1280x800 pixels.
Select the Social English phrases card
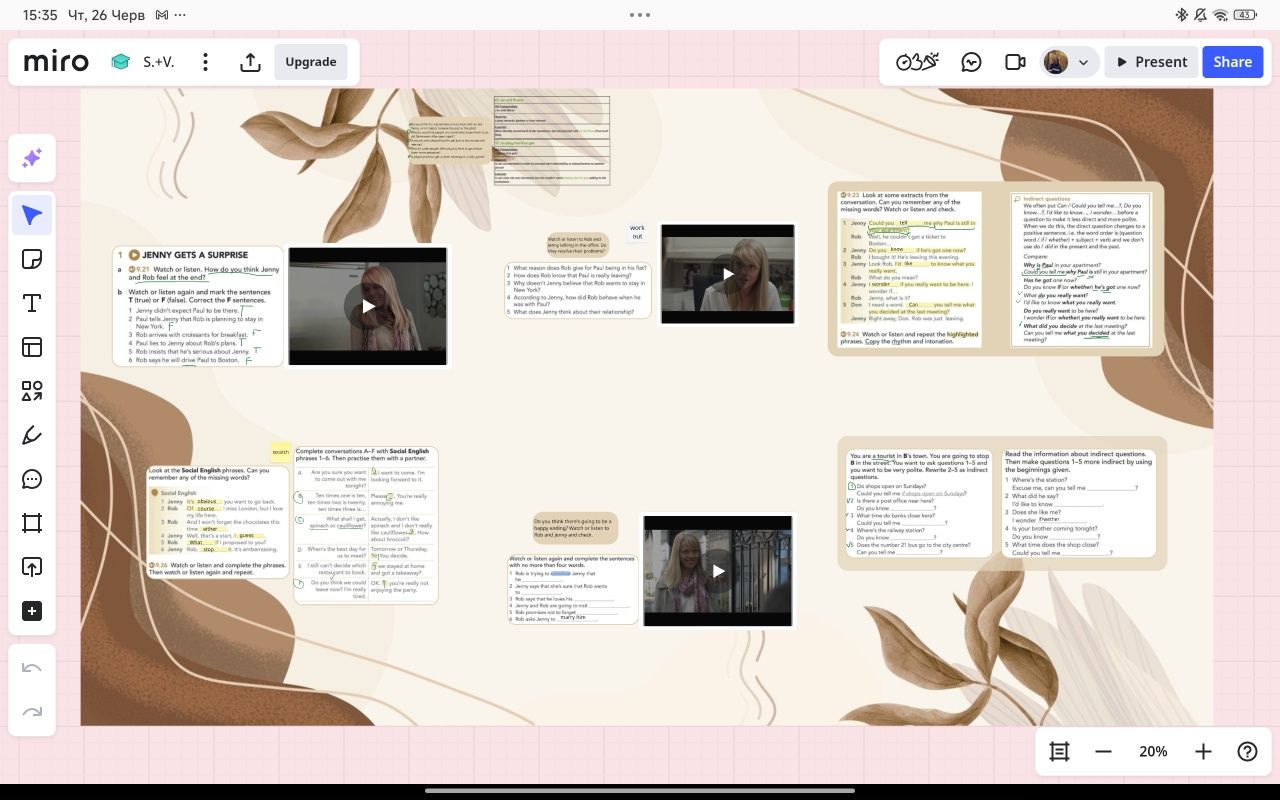pos(218,522)
